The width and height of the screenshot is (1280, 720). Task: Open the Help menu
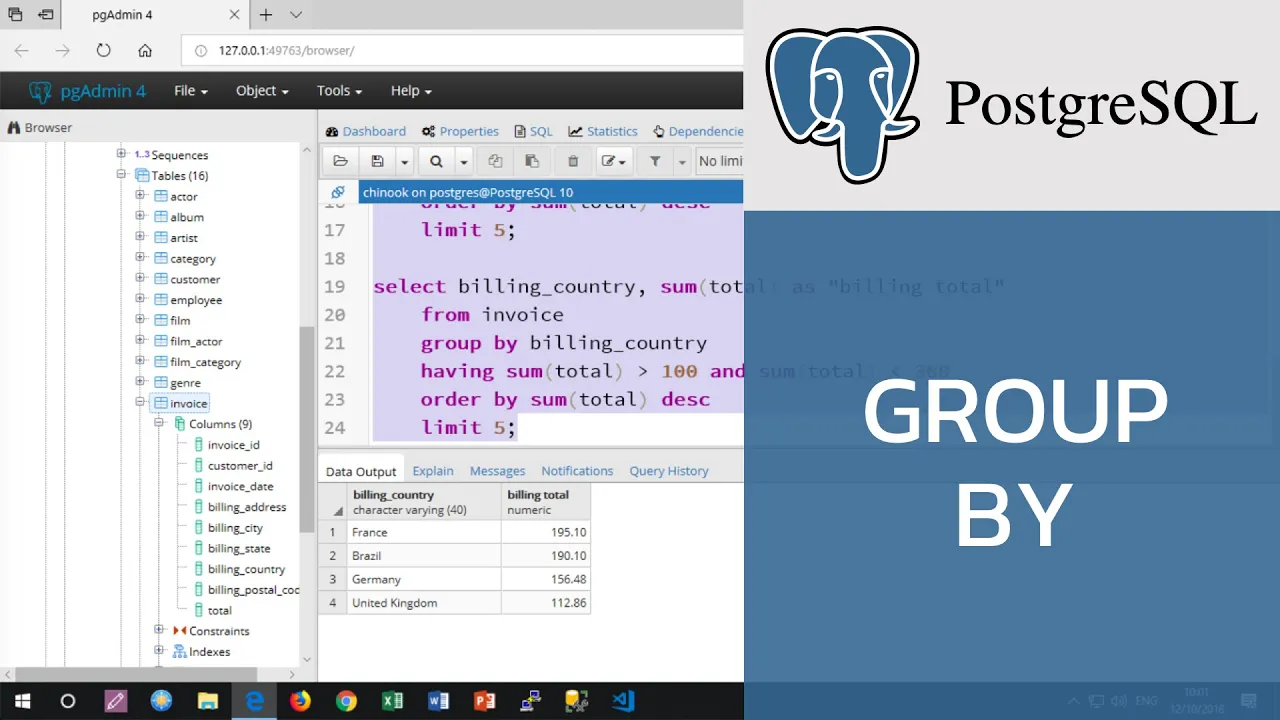[411, 90]
